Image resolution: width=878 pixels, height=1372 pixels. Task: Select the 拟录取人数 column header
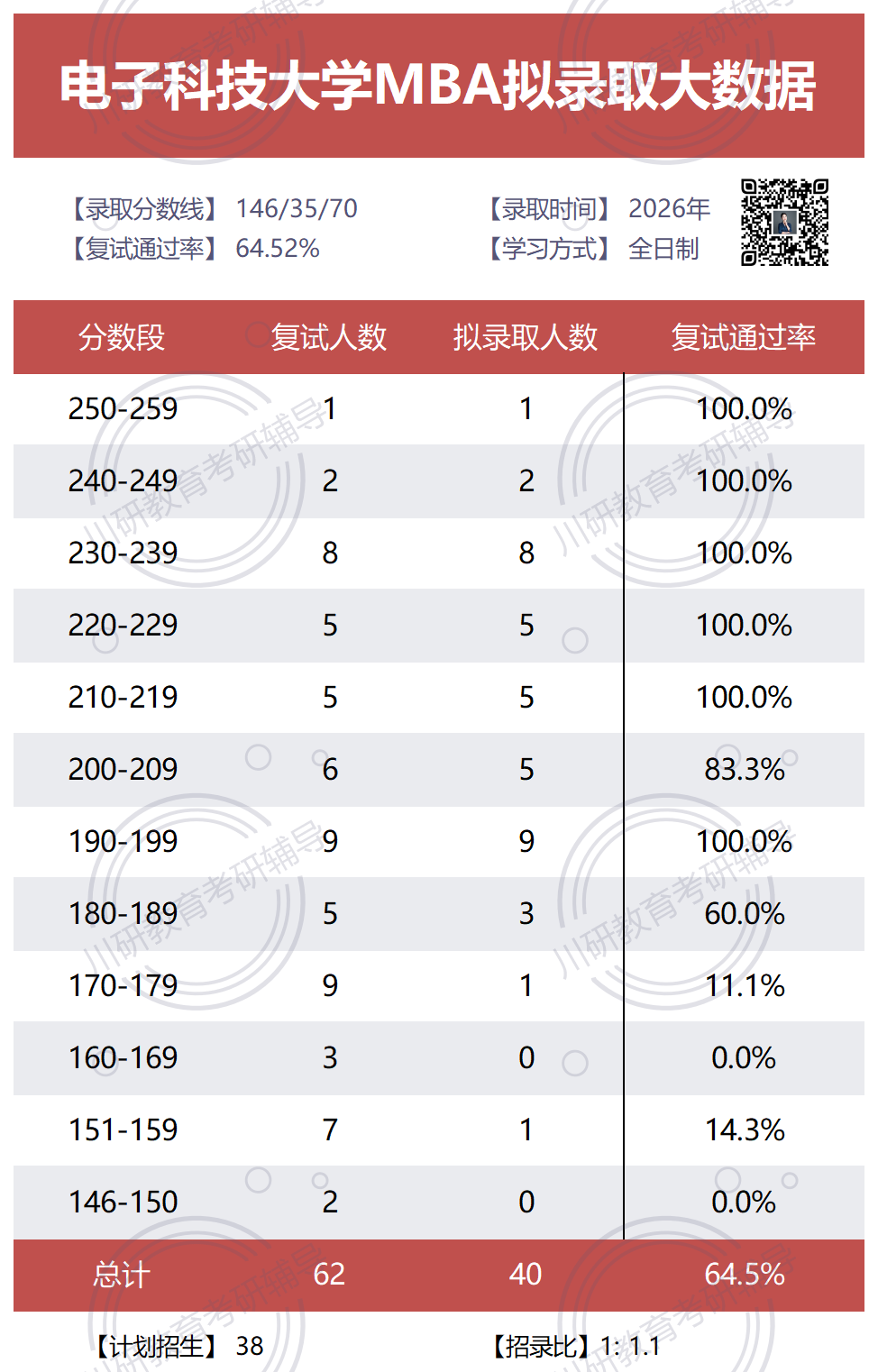(526, 337)
